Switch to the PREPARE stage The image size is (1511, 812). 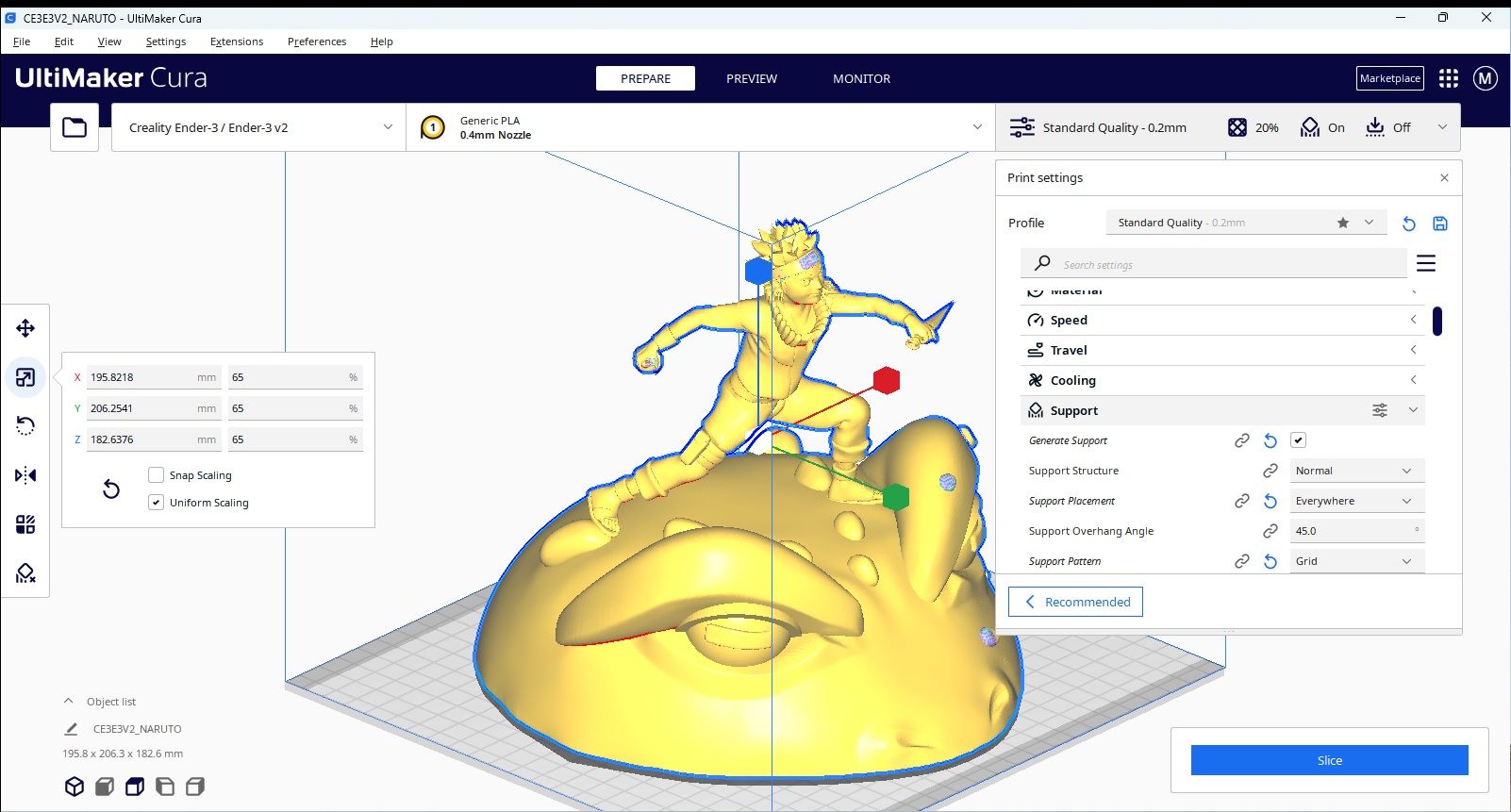pyautogui.click(x=646, y=78)
